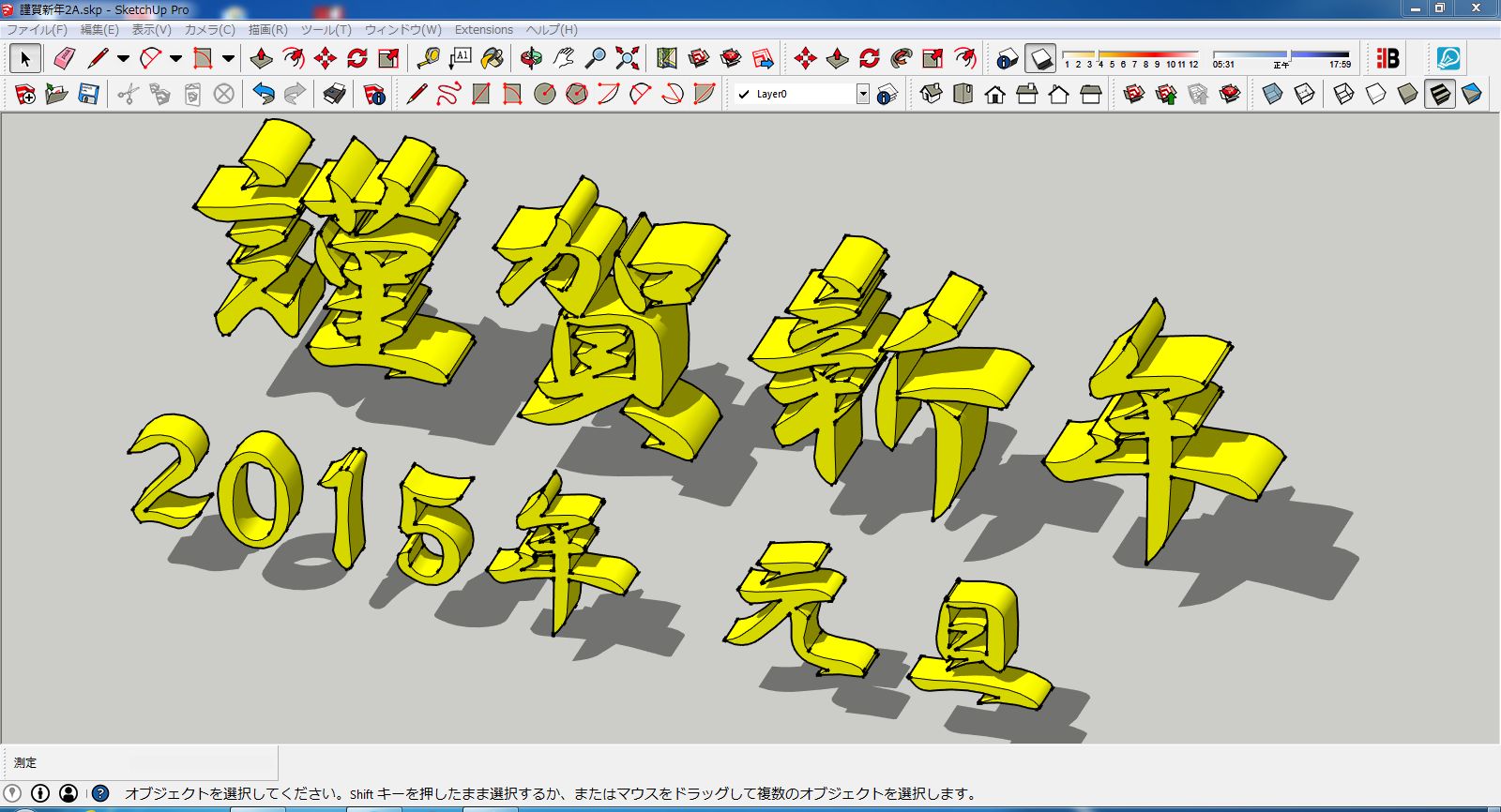1501x812 pixels.
Task: Switch to Iso view
Action: click(x=932, y=94)
